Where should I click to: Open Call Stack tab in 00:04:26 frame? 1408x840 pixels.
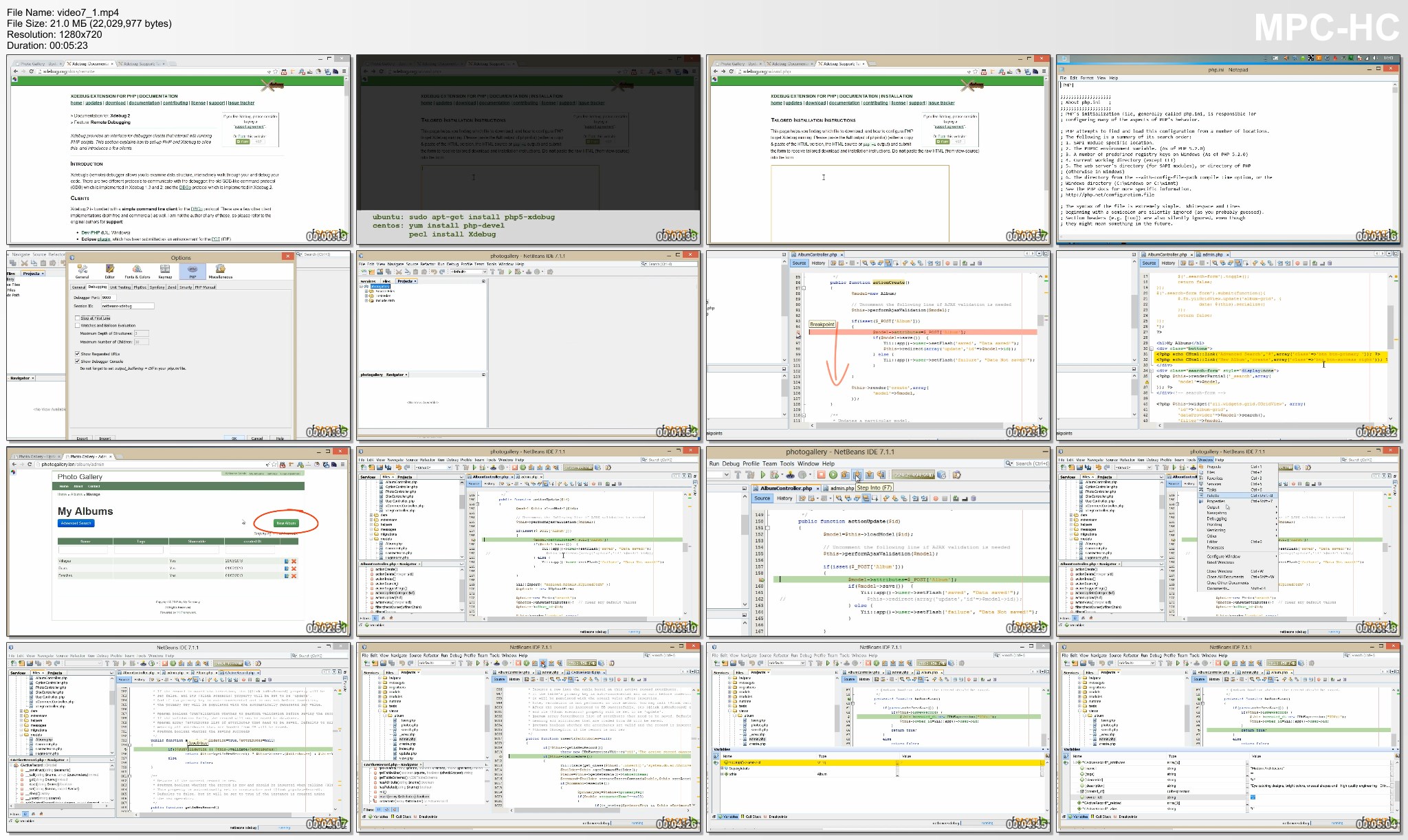tap(401, 817)
